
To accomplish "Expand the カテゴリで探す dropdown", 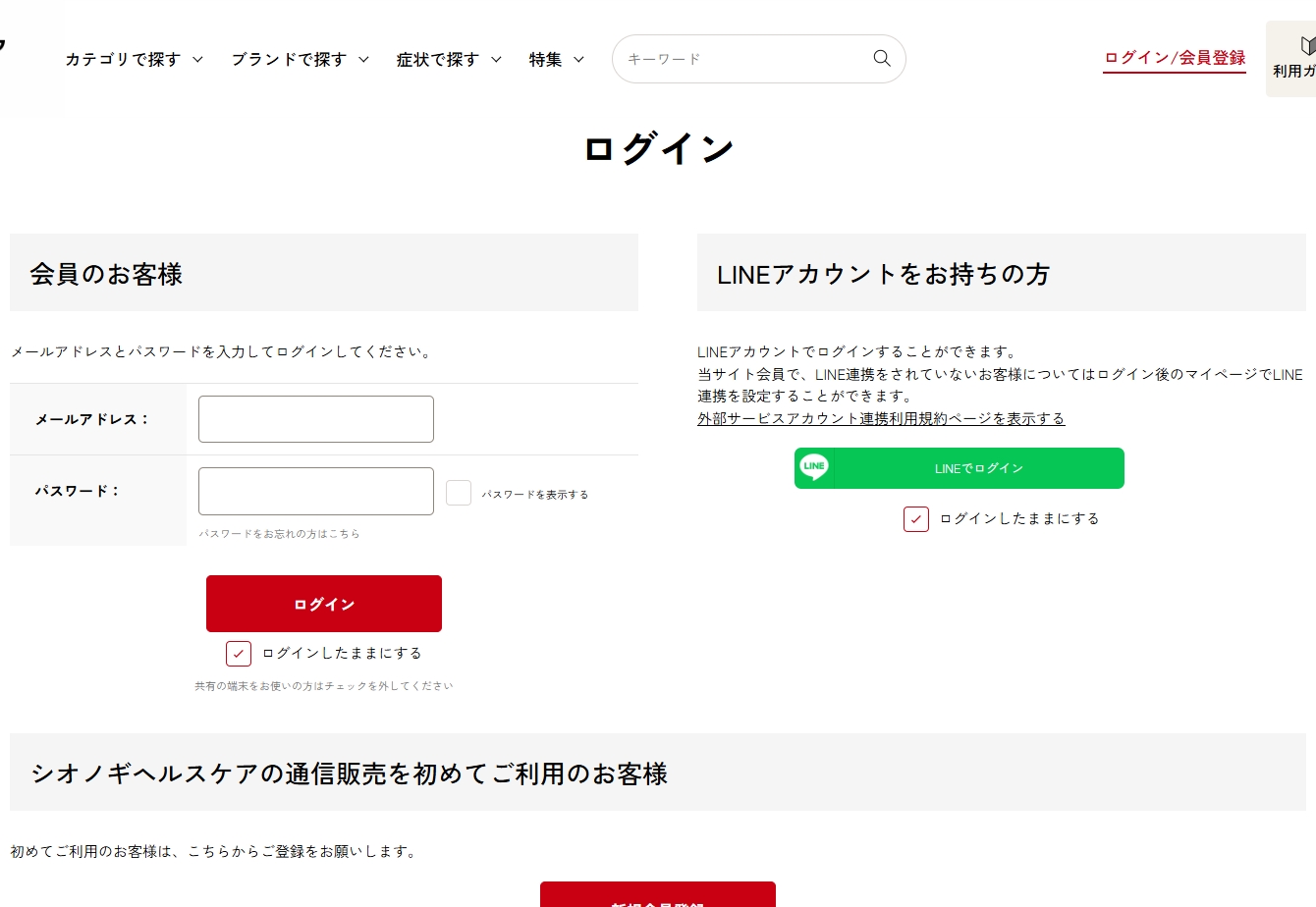I will point(133,59).
